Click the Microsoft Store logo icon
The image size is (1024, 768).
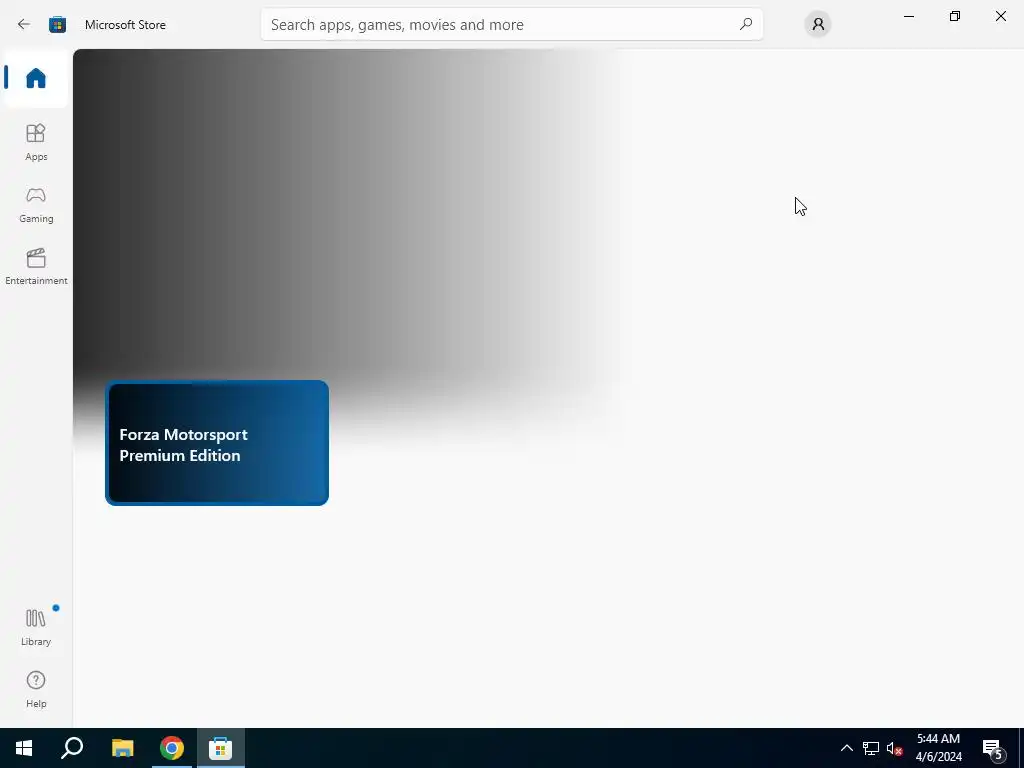pyautogui.click(x=57, y=25)
